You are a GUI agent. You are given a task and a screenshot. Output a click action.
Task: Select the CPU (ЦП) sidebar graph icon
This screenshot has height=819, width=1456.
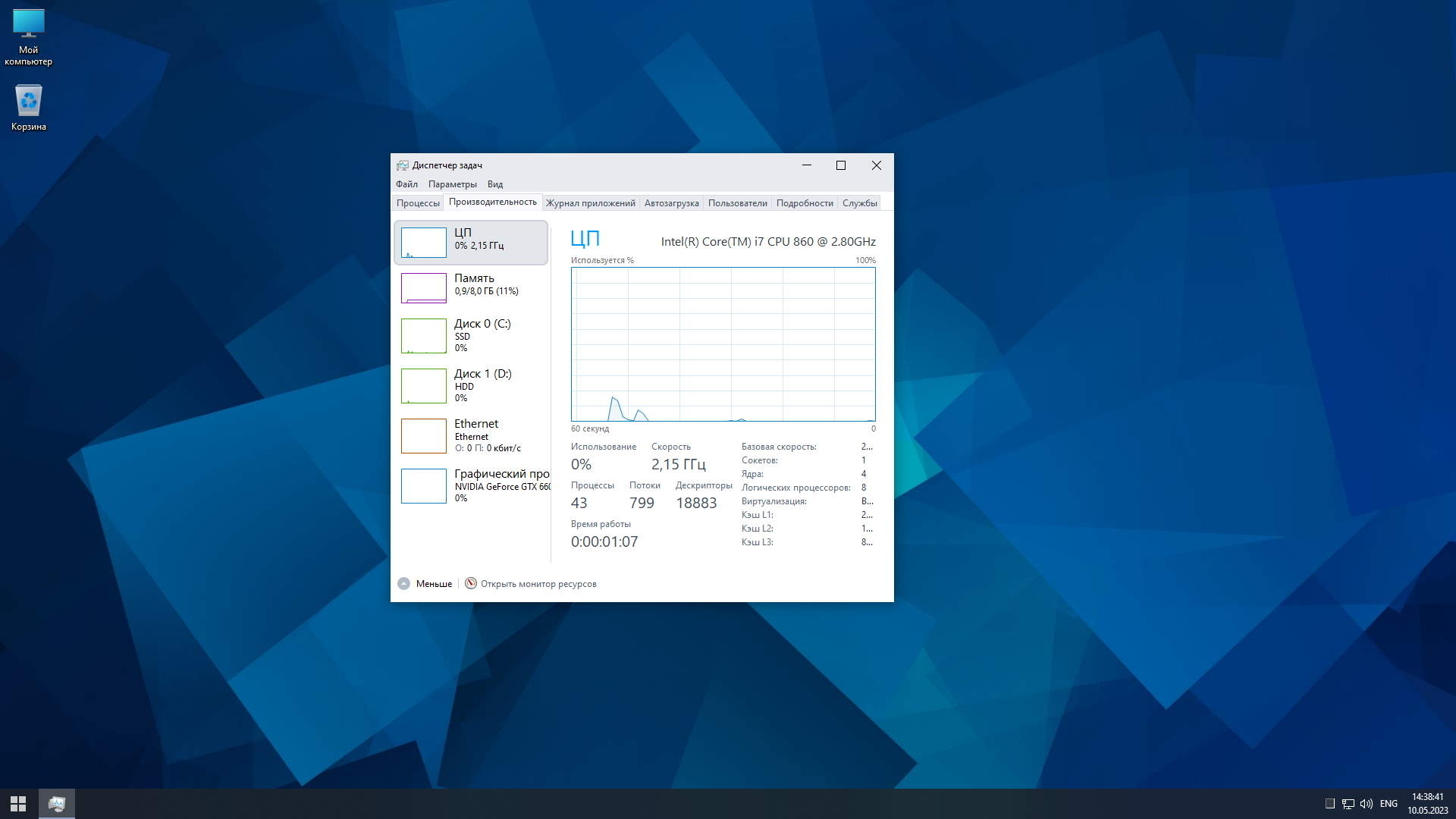click(423, 242)
